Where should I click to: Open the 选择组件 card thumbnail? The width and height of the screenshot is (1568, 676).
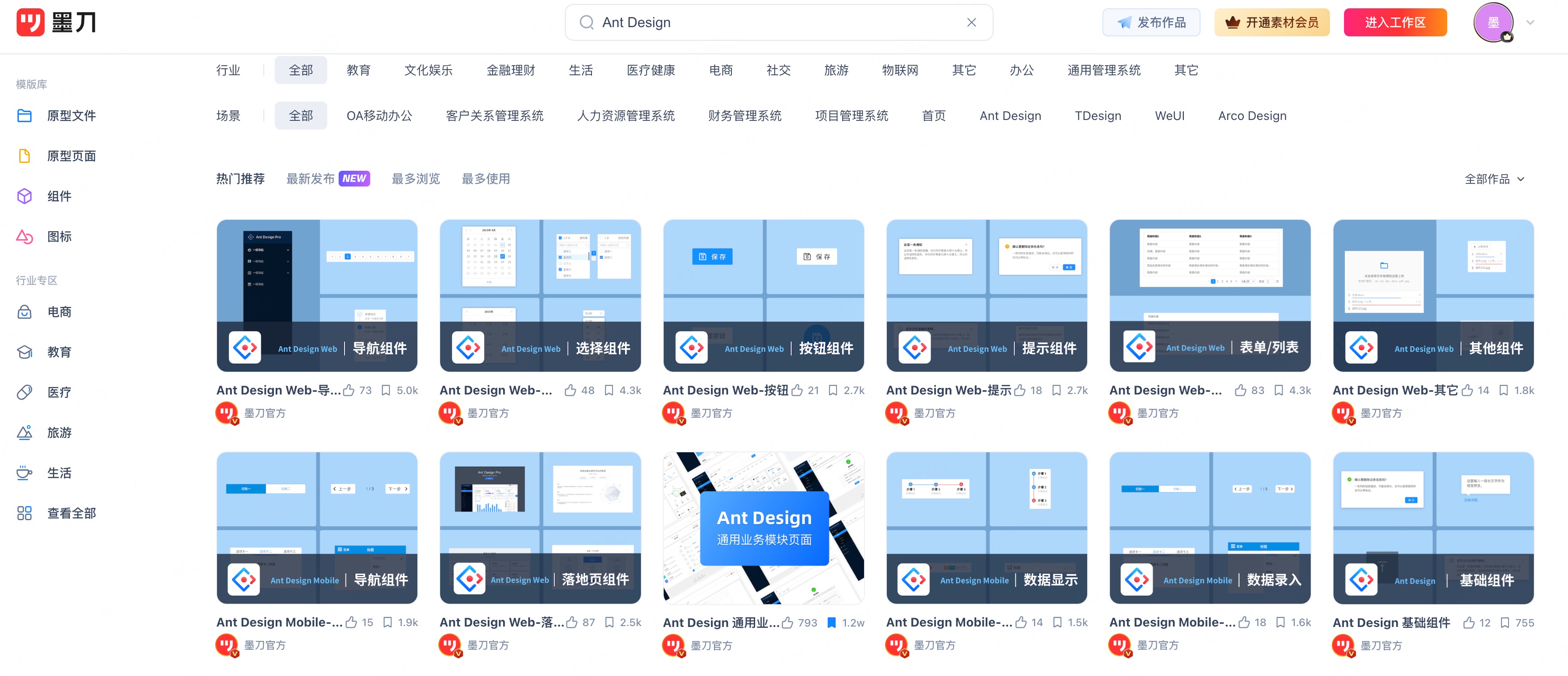click(540, 296)
